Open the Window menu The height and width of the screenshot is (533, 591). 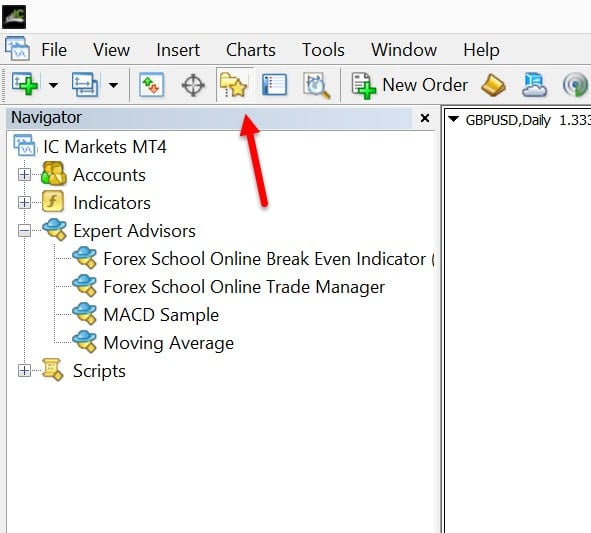tap(404, 50)
